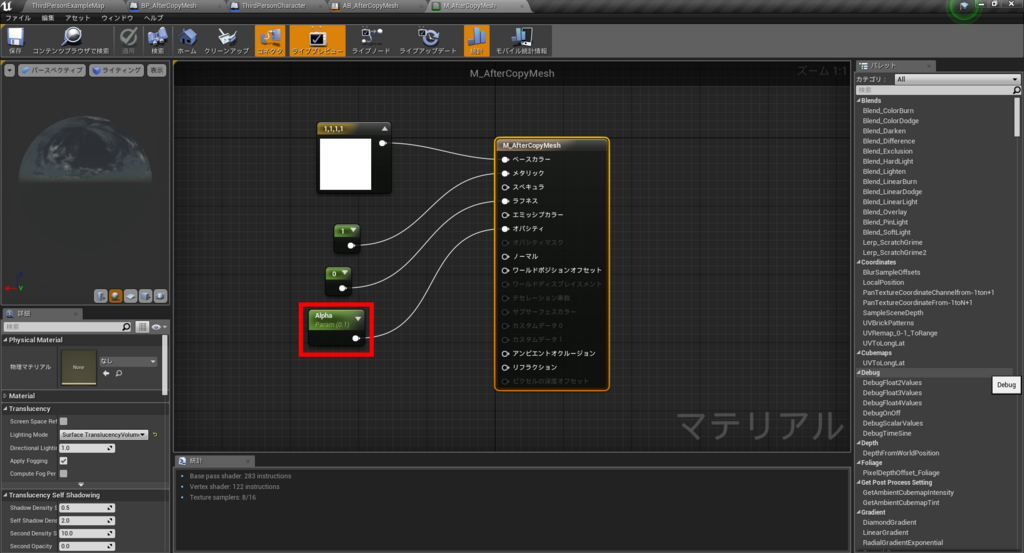The image size is (1024, 553).
Task: Click the white 1,1,1,1 color preview
Action: (345, 164)
